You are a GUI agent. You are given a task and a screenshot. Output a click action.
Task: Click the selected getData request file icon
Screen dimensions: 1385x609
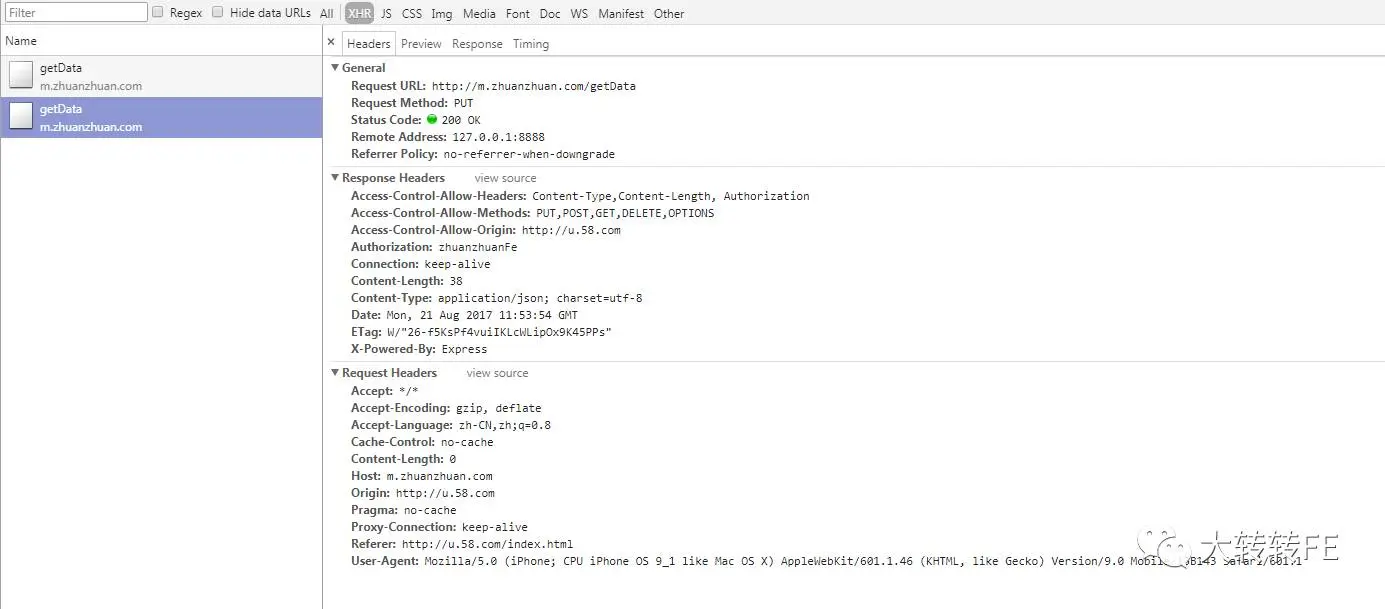21,117
